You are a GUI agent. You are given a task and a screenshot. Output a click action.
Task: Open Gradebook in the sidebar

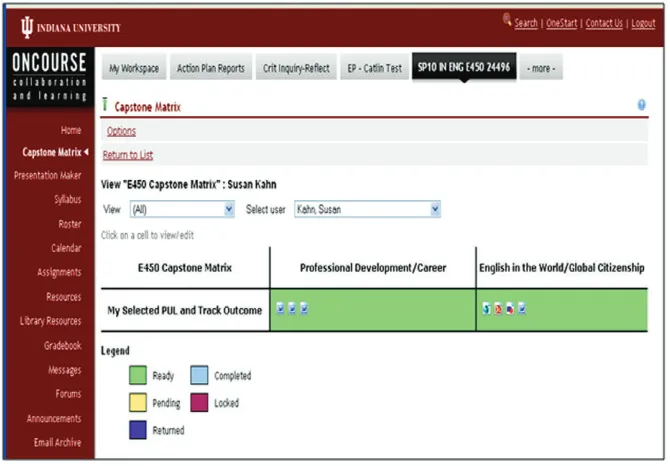click(63, 346)
